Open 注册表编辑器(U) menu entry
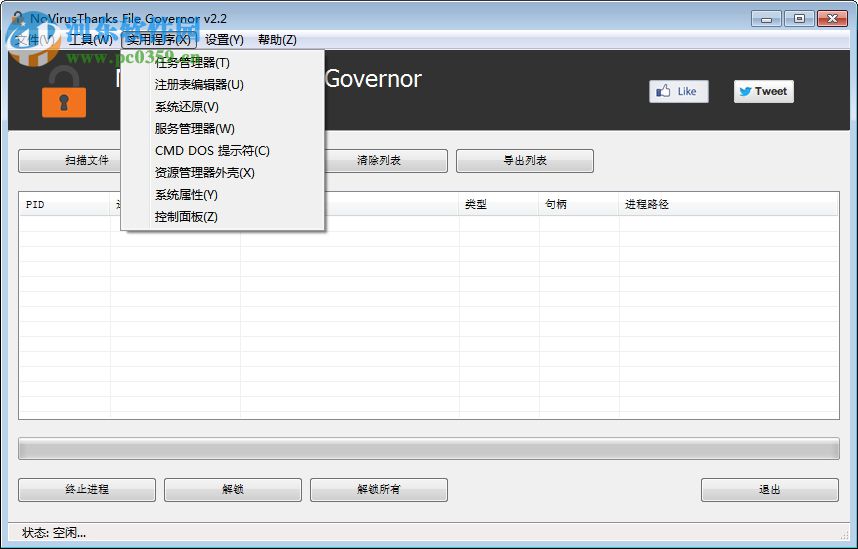 click(223, 85)
